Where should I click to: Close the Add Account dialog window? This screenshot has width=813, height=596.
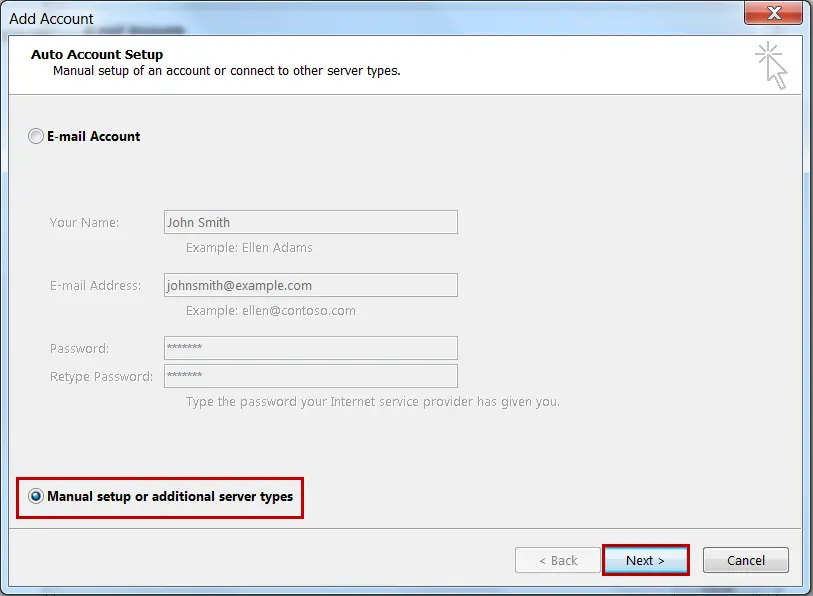pyautogui.click(x=772, y=14)
